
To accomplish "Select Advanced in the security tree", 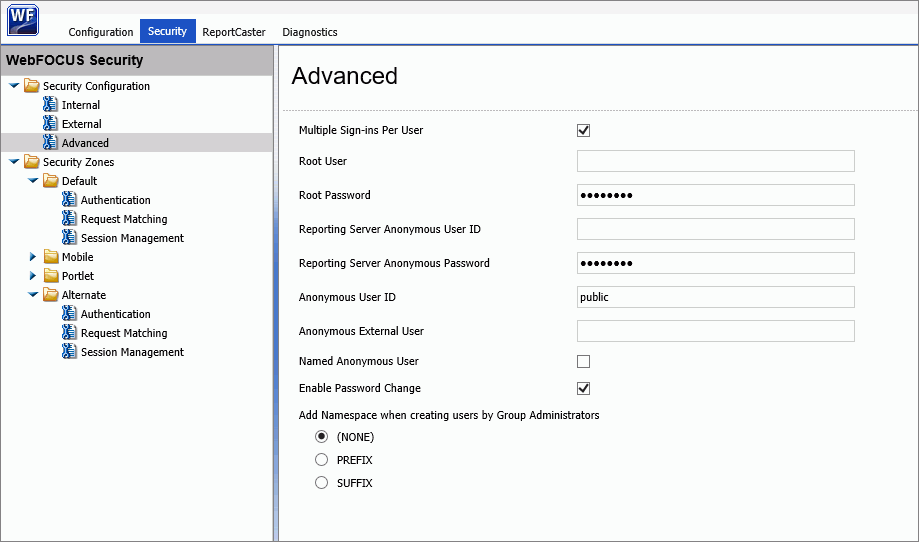I will pos(85,142).
